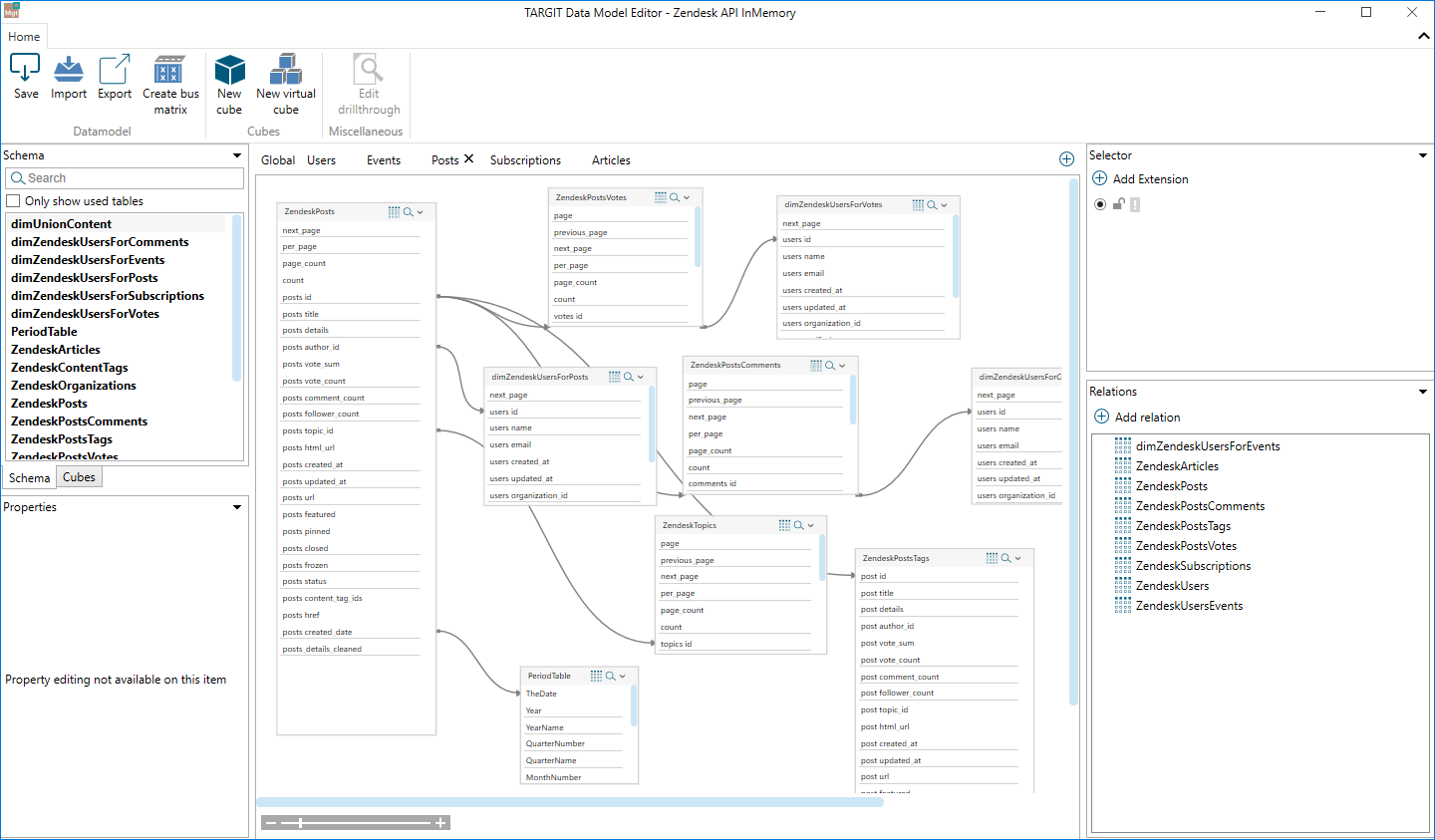Create a New cube
This screenshot has height=840, width=1435.
point(229,86)
